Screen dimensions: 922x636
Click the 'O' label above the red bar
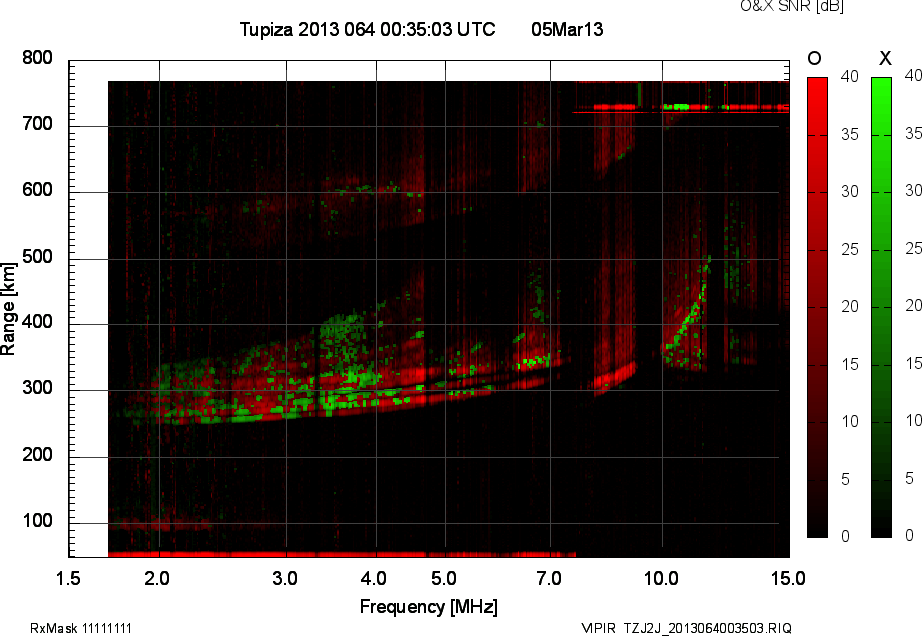(814, 58)
